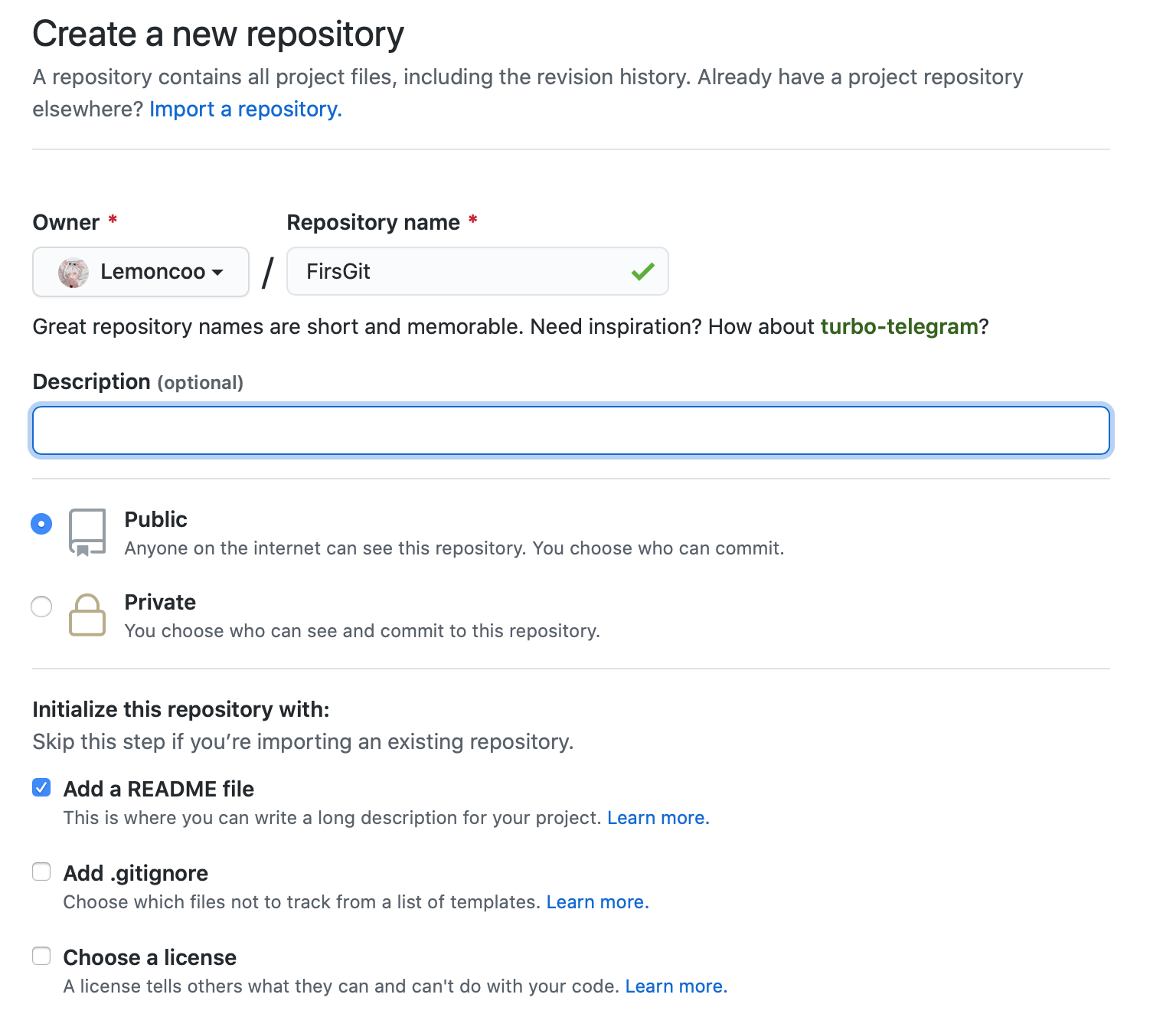Select the Public visibility radio button

(41, 524)
